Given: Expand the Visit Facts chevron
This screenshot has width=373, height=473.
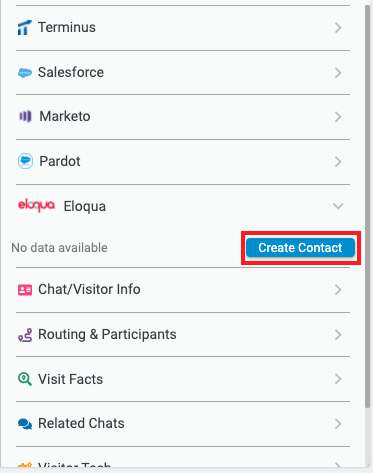Looking at the screenshot, I should click(x=338, y=379).
